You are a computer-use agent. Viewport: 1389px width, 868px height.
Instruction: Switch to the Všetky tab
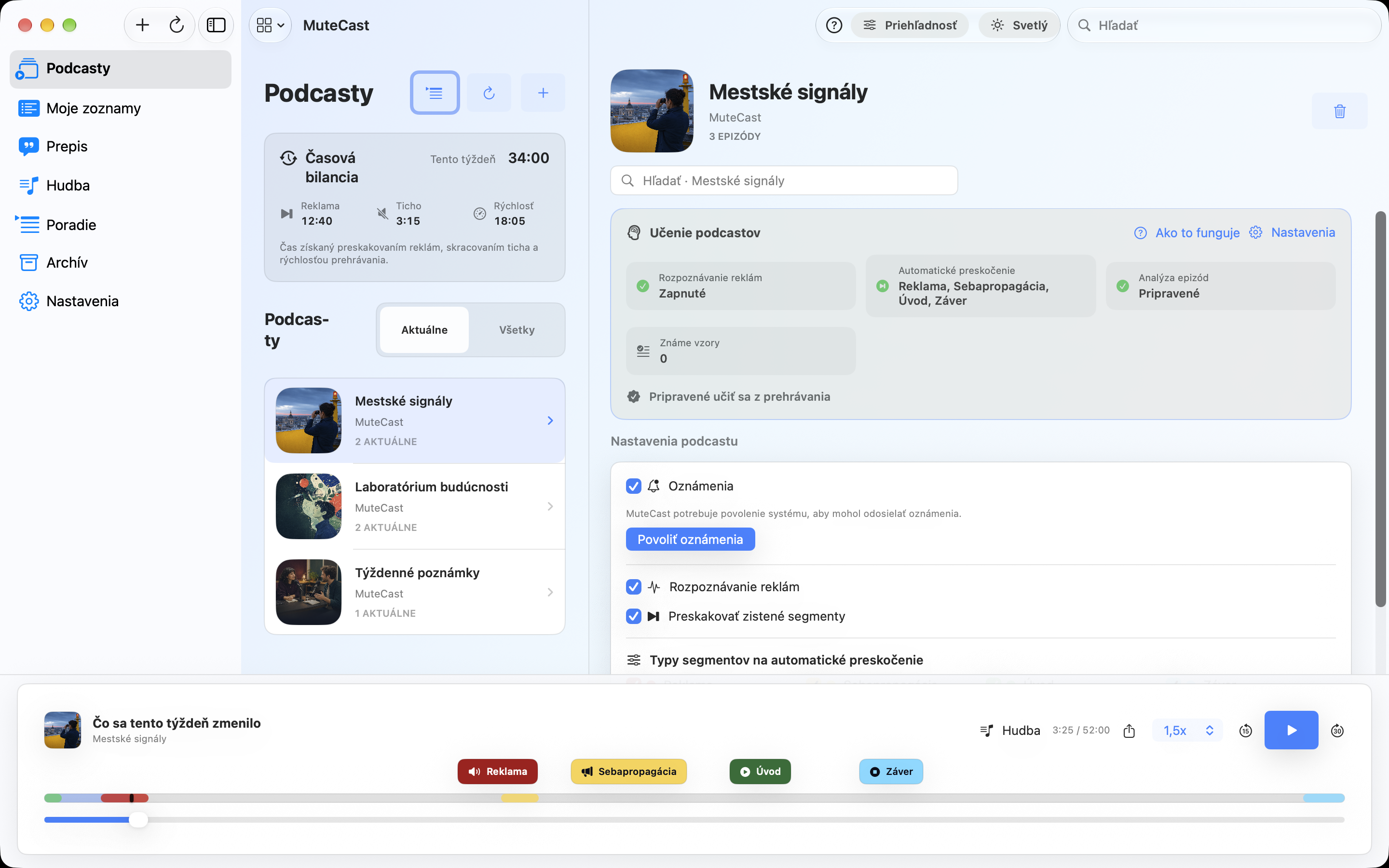[x=517, y=329]
